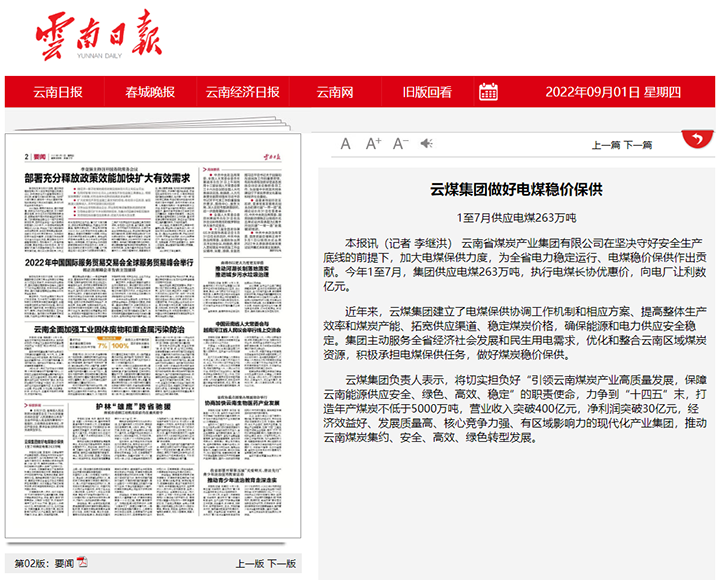Viewport: 720px width, 580px height.
Task: Go to the 云南网 tab
Action: pos(335,92)
